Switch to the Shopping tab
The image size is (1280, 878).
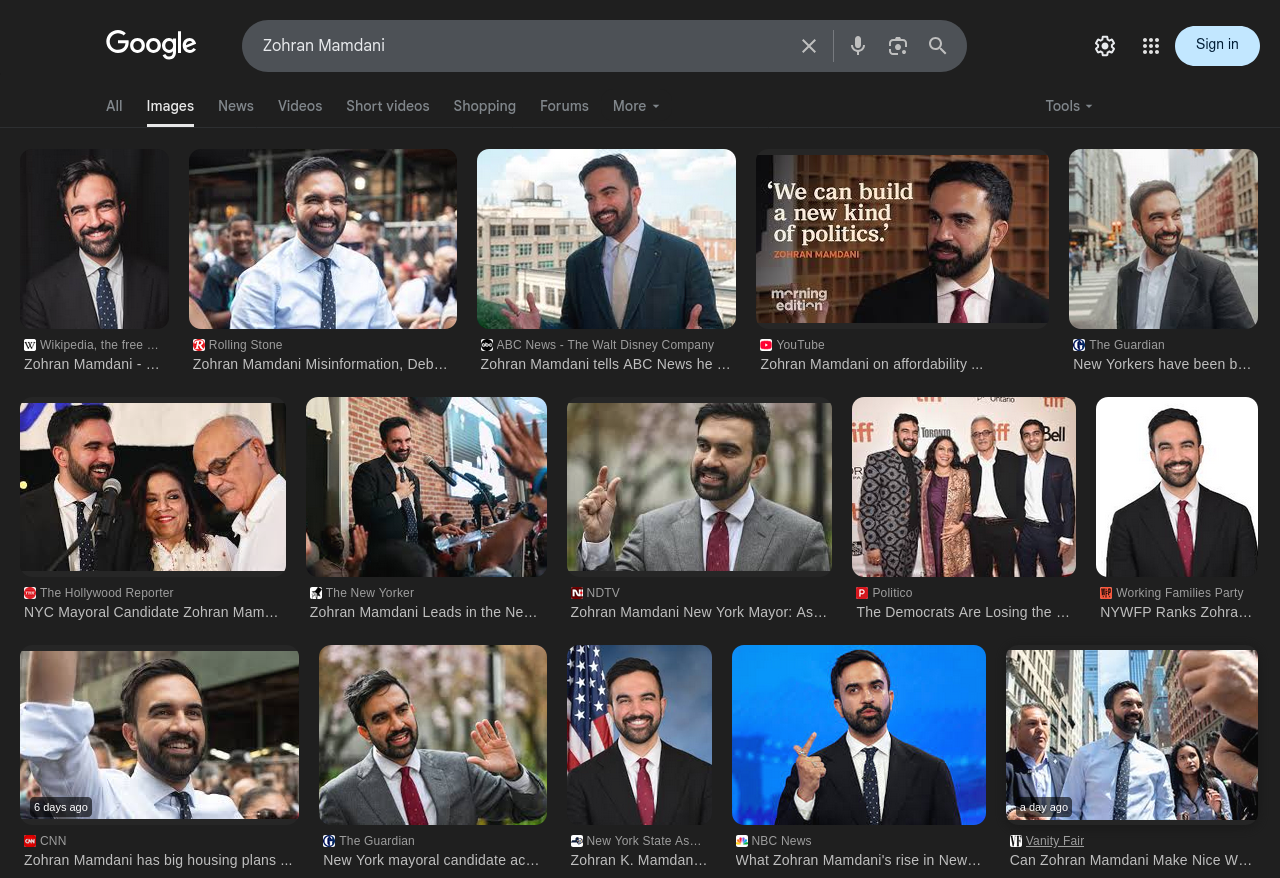pyautogui.click(x=485, y=106)
